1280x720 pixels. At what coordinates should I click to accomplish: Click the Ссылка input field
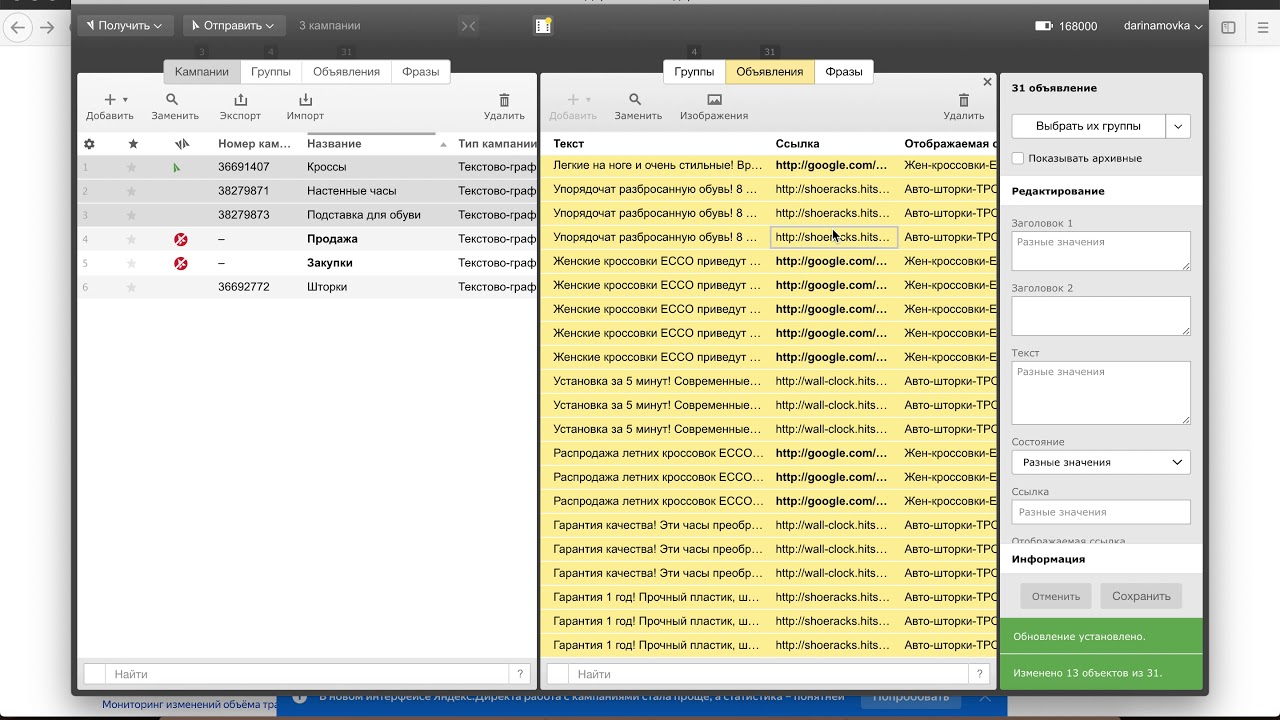(1101, 512)
